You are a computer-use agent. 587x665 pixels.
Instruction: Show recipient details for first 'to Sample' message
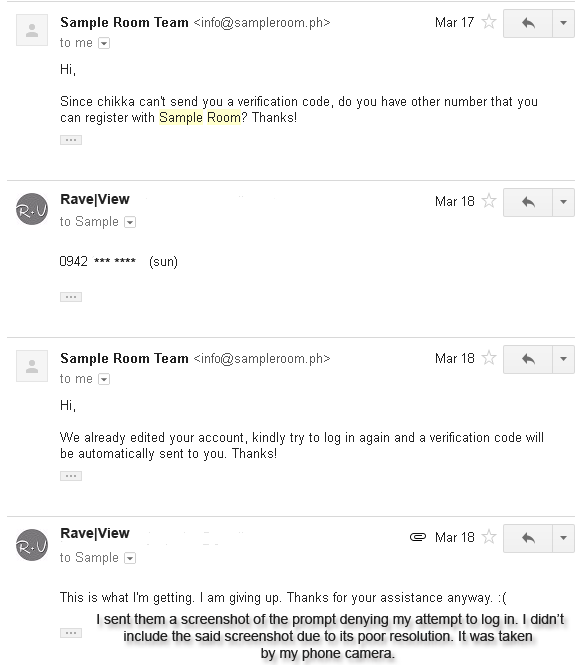click(130, 222)
